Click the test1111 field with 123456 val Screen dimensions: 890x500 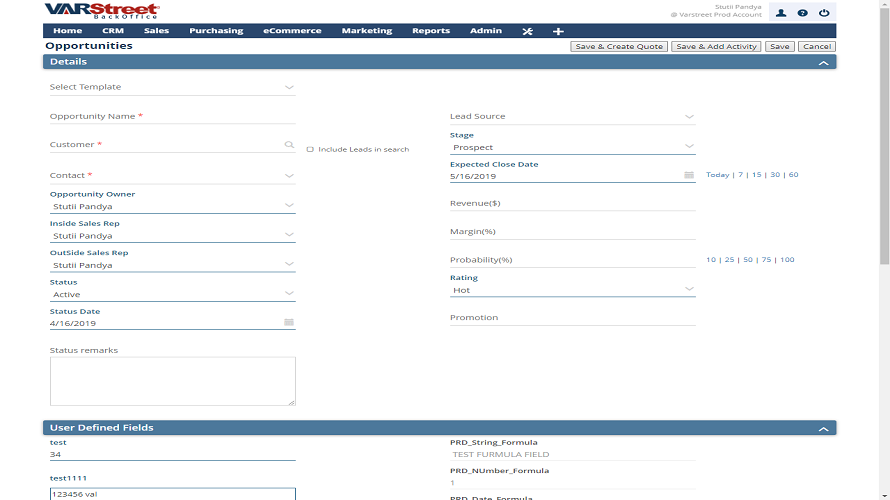pos(173,494)
